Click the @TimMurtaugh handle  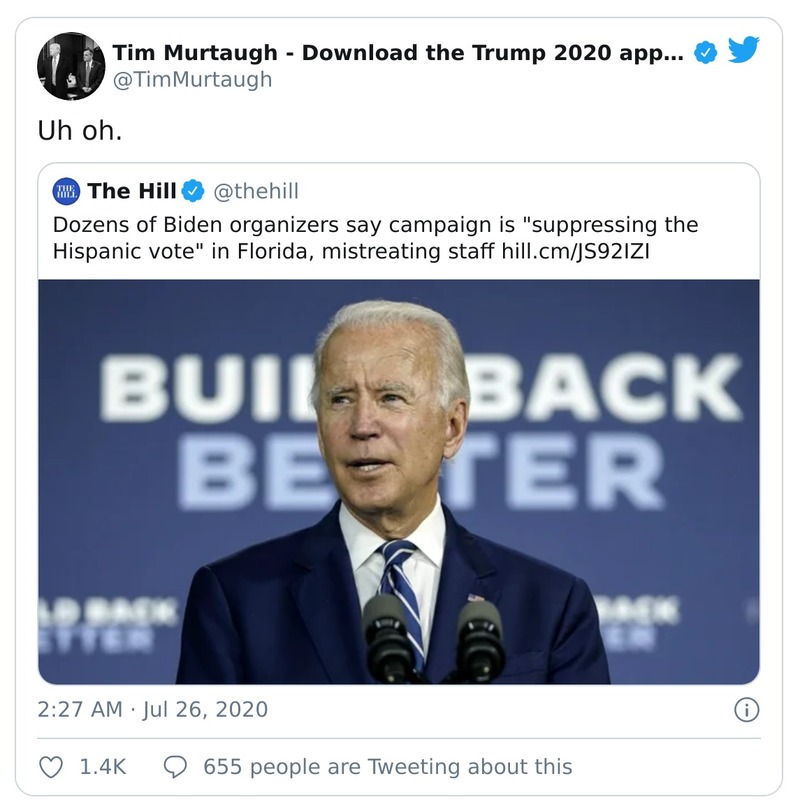pyautogui.click(x=192, y=80)
